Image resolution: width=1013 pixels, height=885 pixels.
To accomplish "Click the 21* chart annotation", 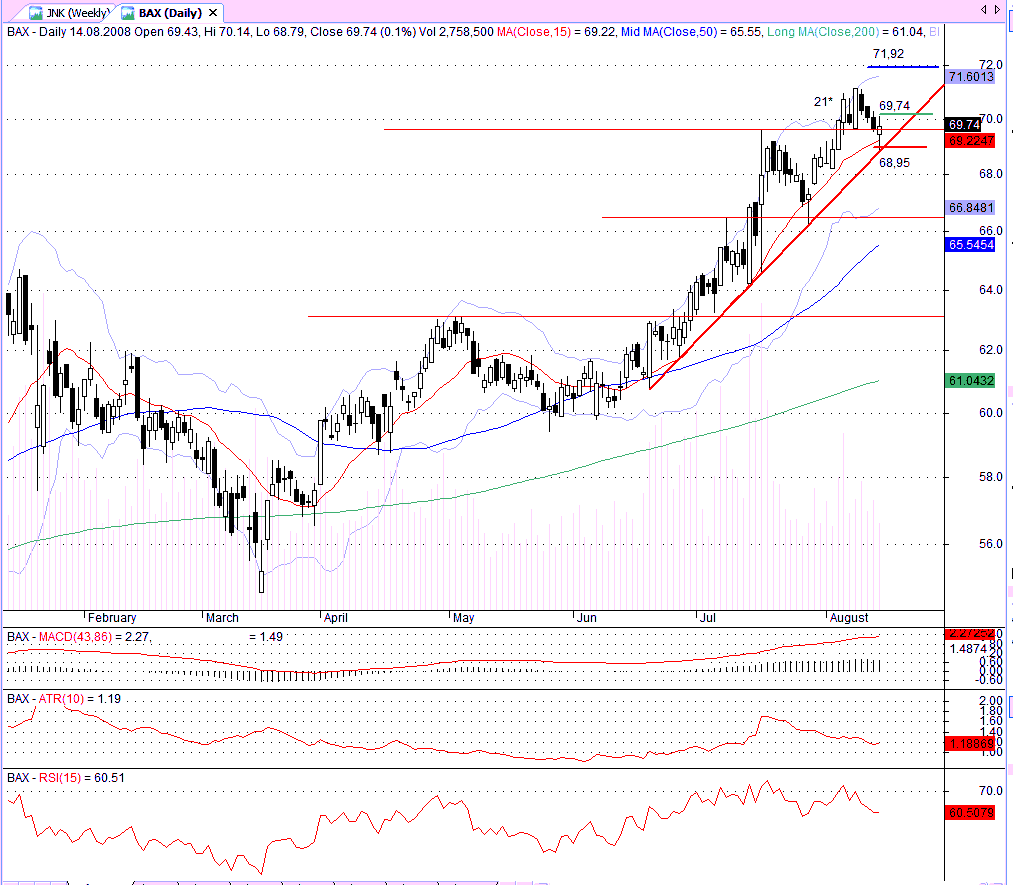I will click(823, 101).
